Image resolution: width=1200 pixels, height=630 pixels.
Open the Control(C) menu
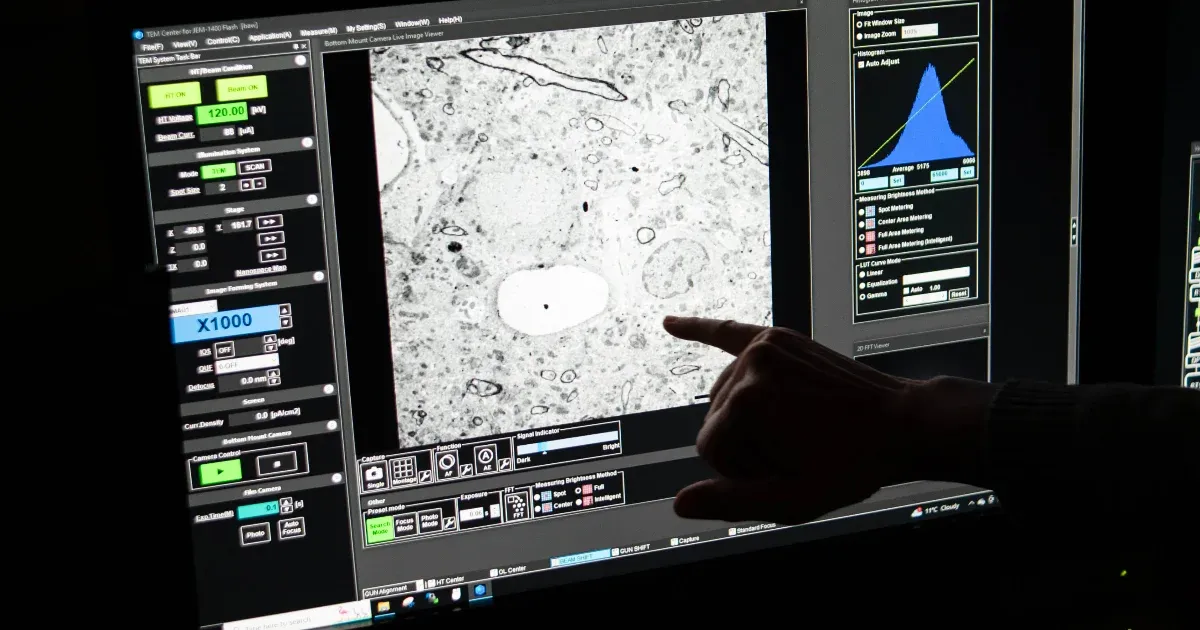point(222,40)
